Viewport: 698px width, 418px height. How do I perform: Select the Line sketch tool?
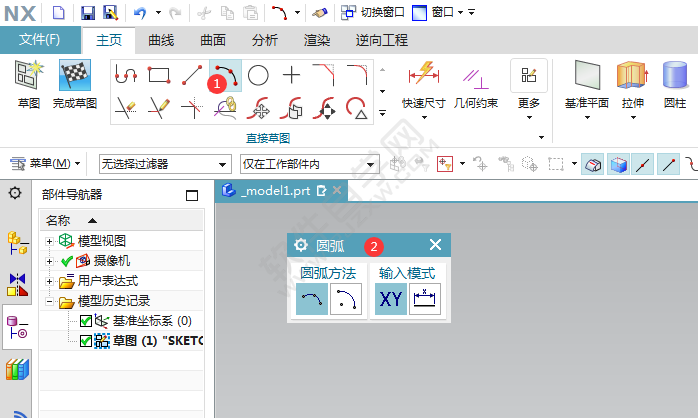coord(192,75)
